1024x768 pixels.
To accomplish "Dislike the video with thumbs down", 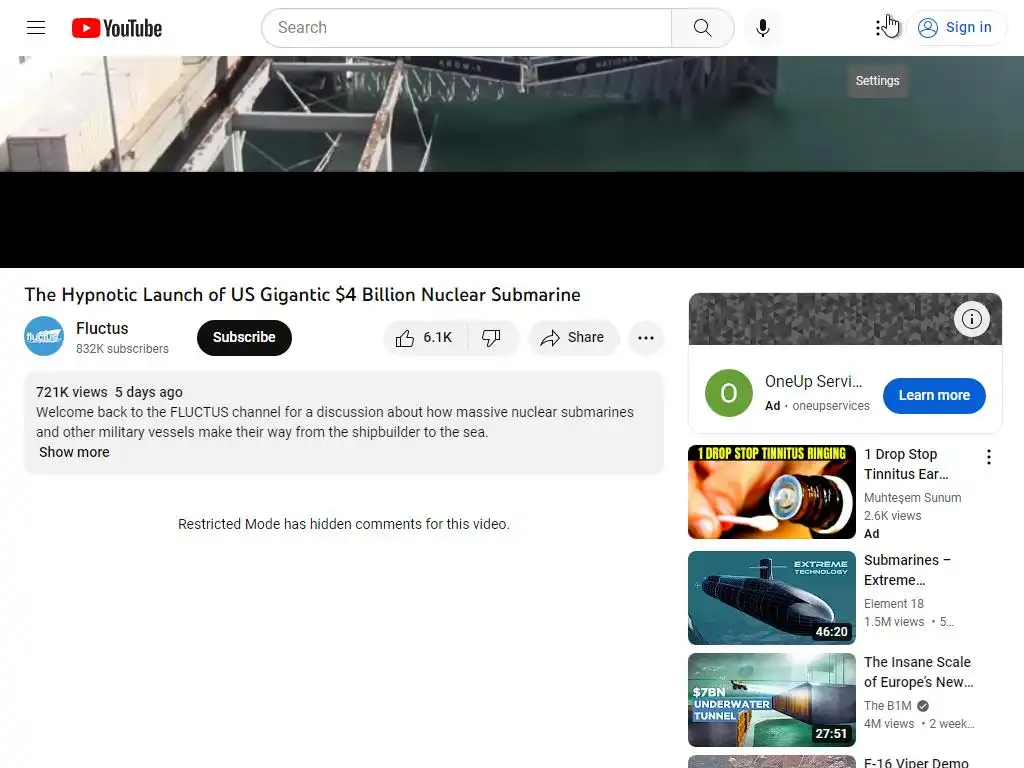I will click(x=492, y=338).
